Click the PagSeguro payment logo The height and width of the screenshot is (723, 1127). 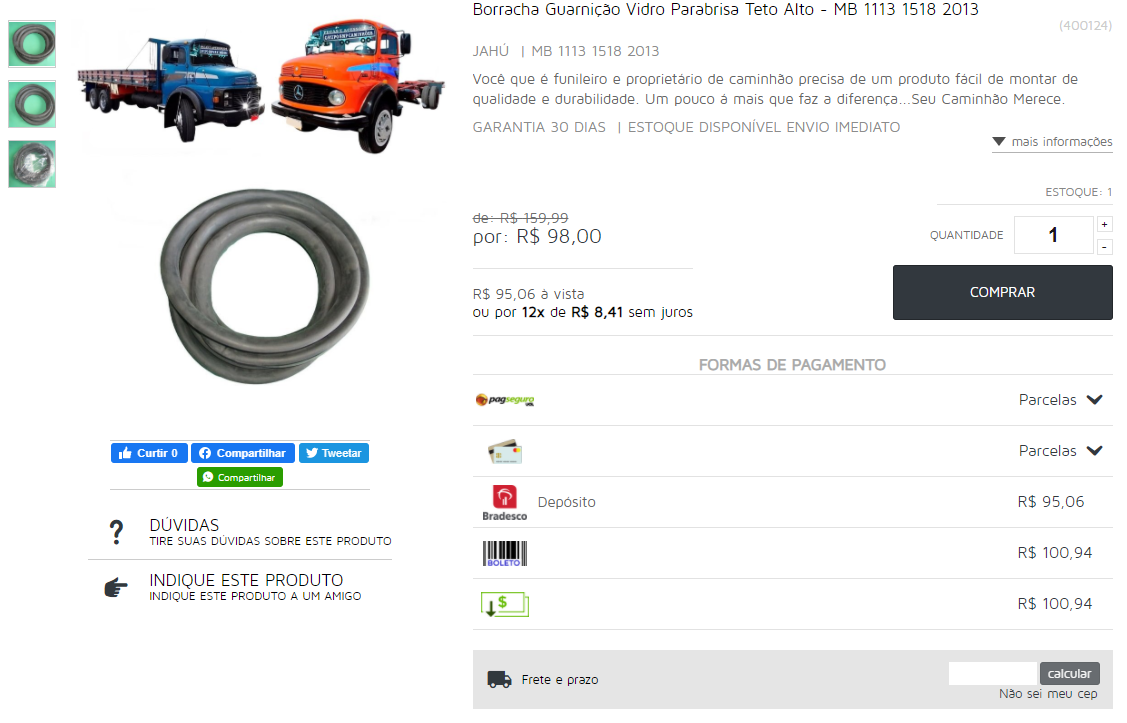click(x=505, y=400)
